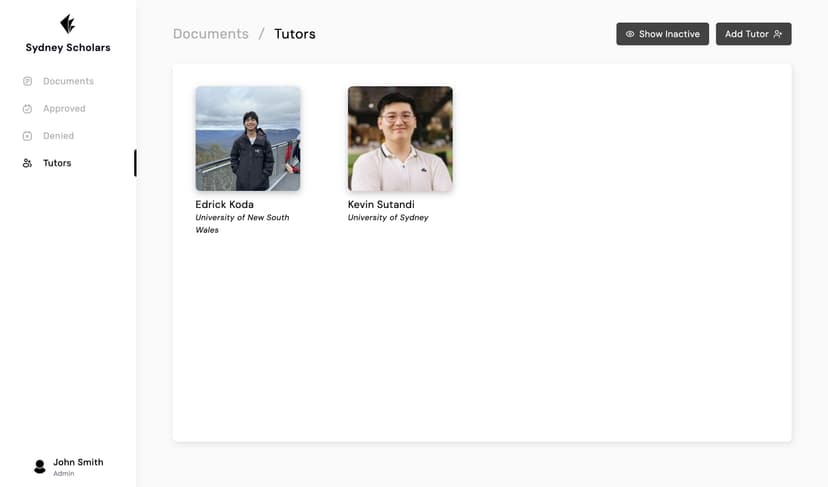Image resolution: width=828 pixels, height=487 pixels.
Task: Click the Sydney Scholars logo icon
Action: click(68, 24)
